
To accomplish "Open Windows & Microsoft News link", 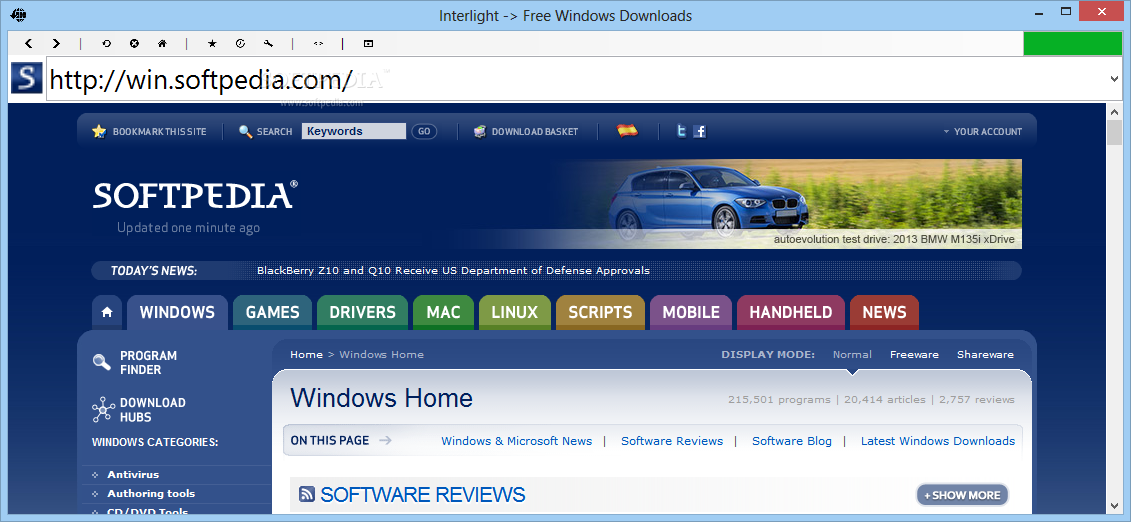I will coord(516,441).
